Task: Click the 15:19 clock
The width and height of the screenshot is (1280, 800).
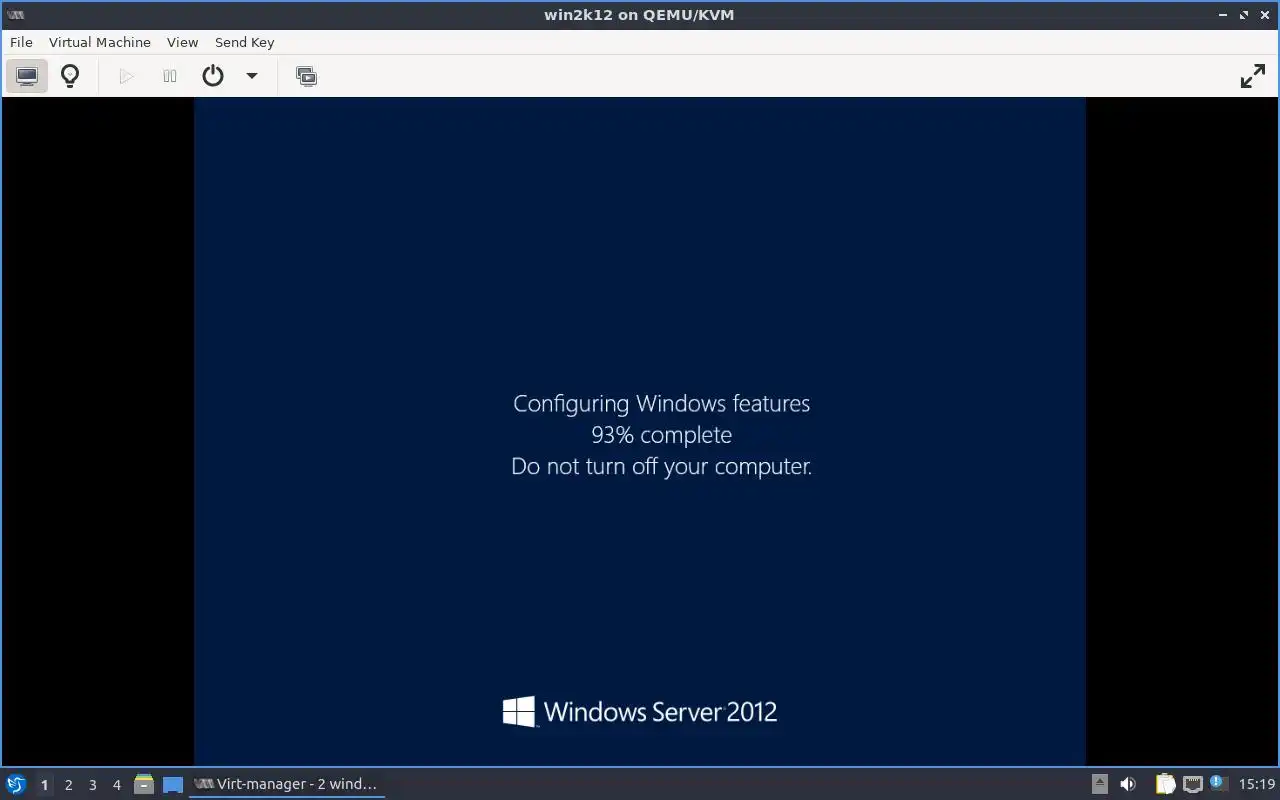Action: (x=1257, y=784)
